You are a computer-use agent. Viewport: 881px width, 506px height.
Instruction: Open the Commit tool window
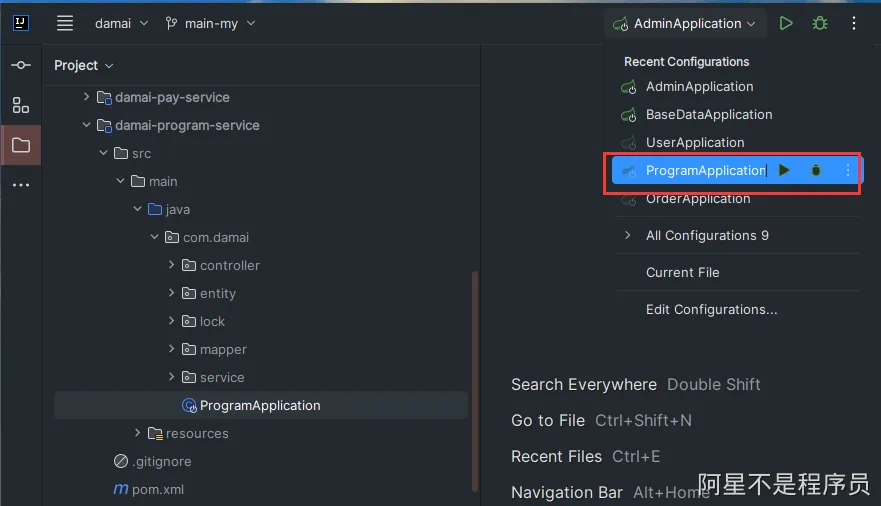[x=21, y=65]
